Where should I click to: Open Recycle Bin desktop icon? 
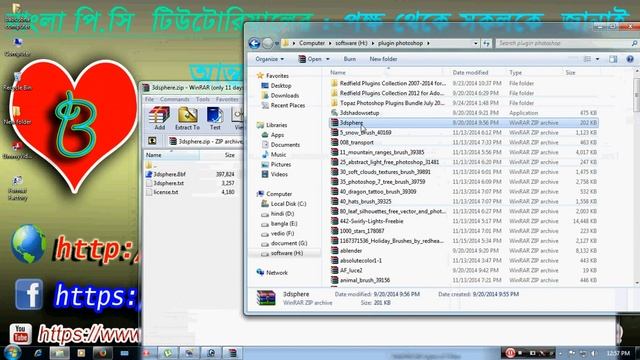pyautogui.click(x=17, y=81)
